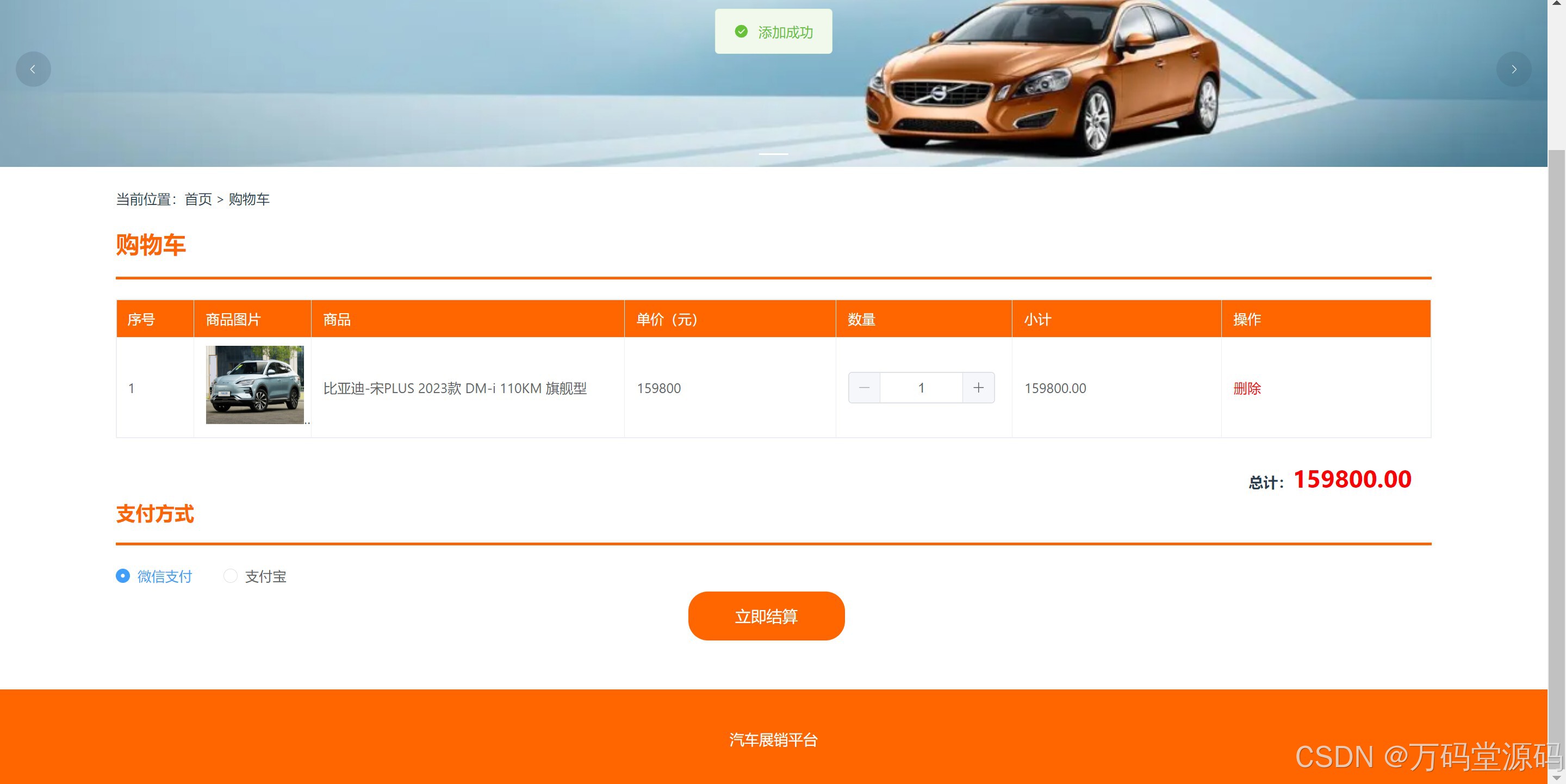Delete the BYD Song PLUS item

1247,388
